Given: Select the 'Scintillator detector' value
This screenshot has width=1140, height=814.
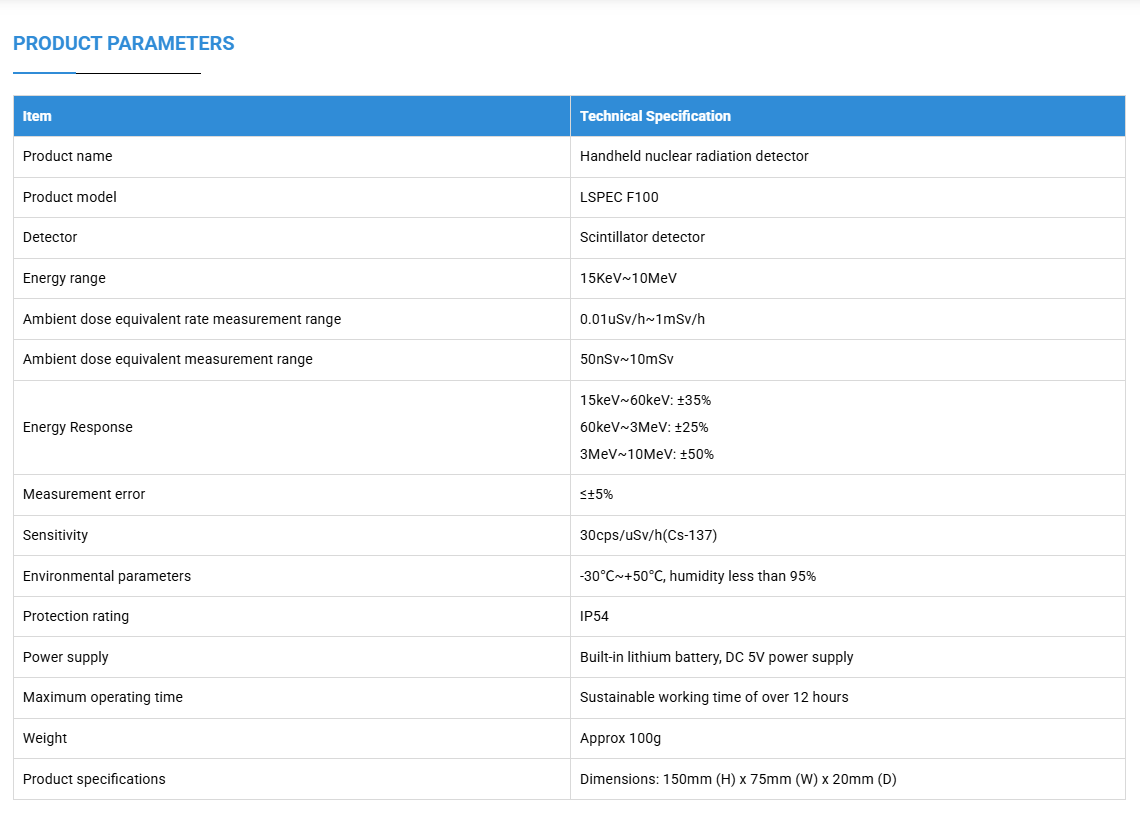Looking at the screenshot, I should 643,237.
